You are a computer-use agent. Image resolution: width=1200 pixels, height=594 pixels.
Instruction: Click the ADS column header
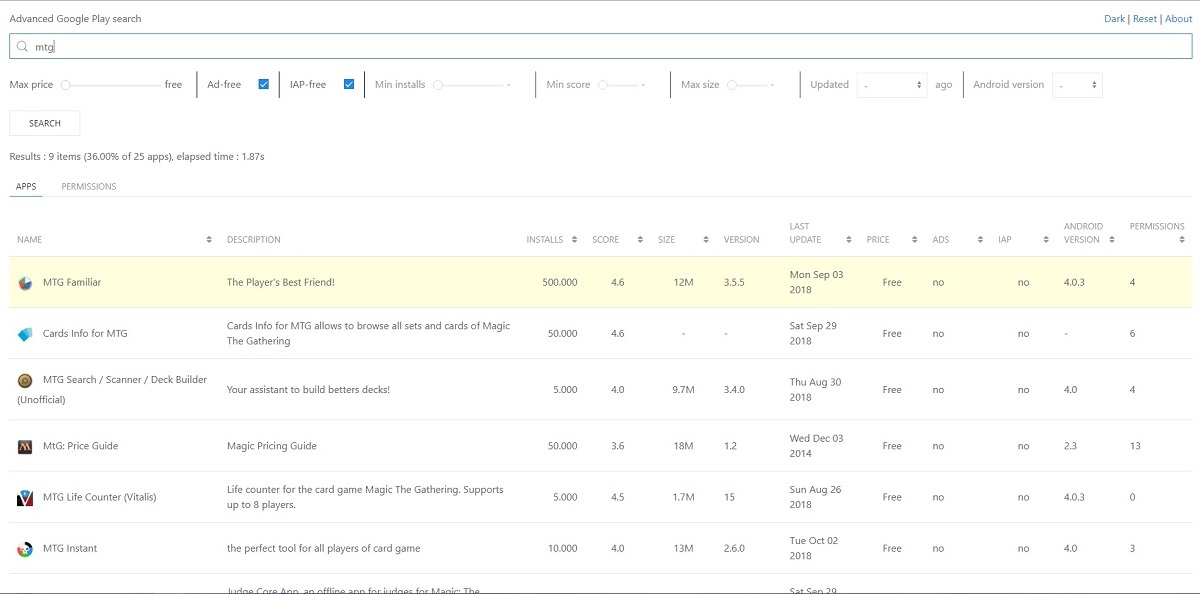pyautogui.click(x=941, y=240)
